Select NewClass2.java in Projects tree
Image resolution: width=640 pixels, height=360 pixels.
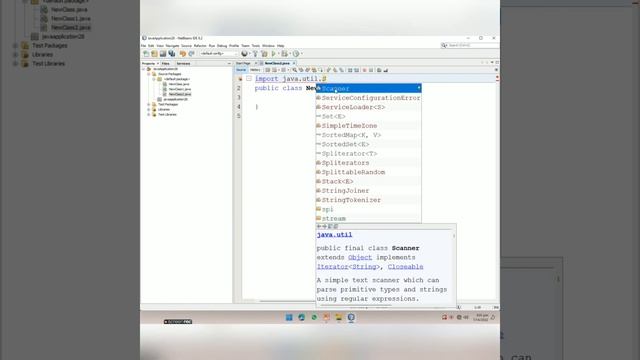pos(180,94)
